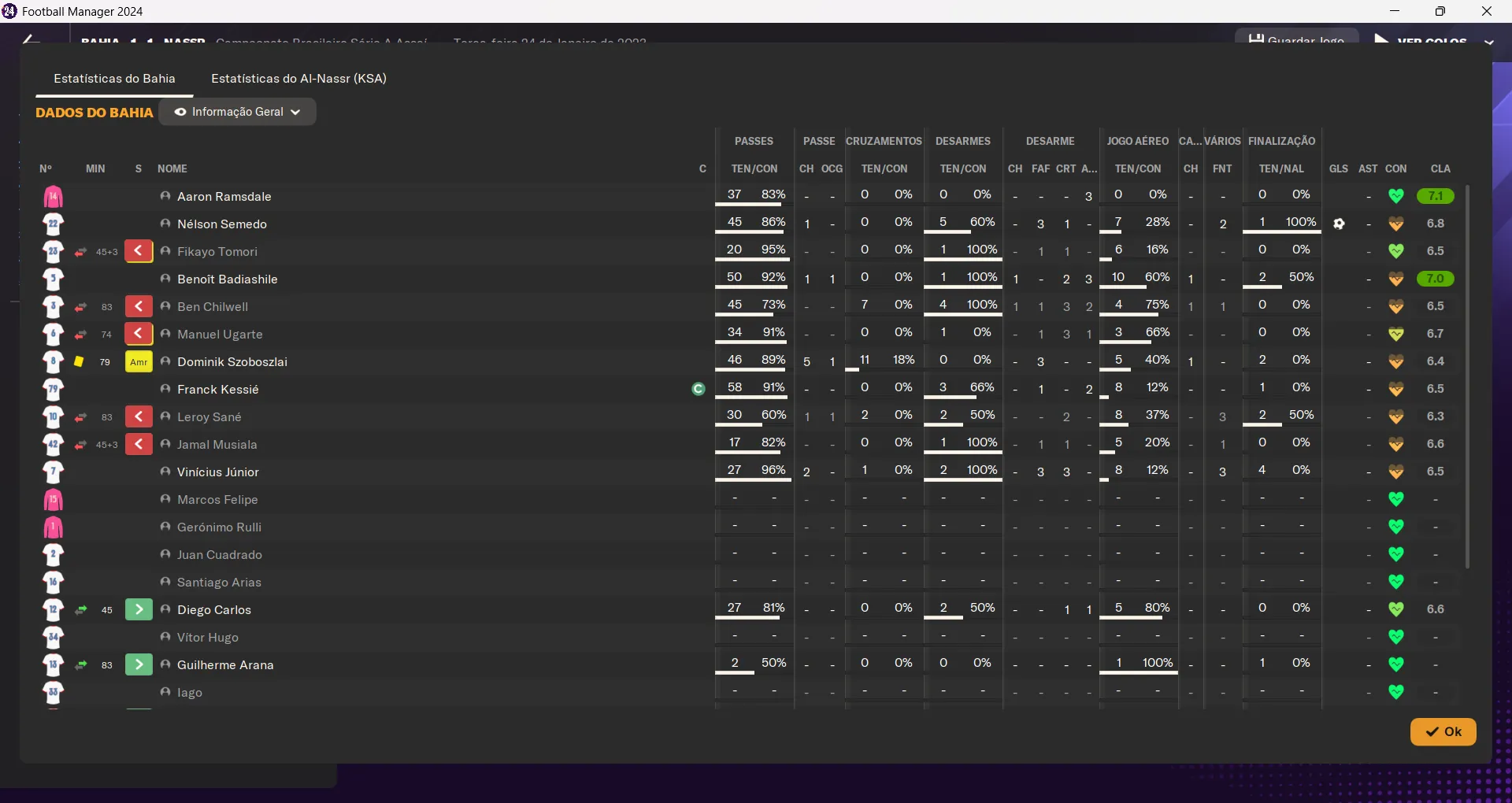Click the substituted-on arrow for Diego Carlos
Screen dimensions: 1512x803
(x=139, y=610)
